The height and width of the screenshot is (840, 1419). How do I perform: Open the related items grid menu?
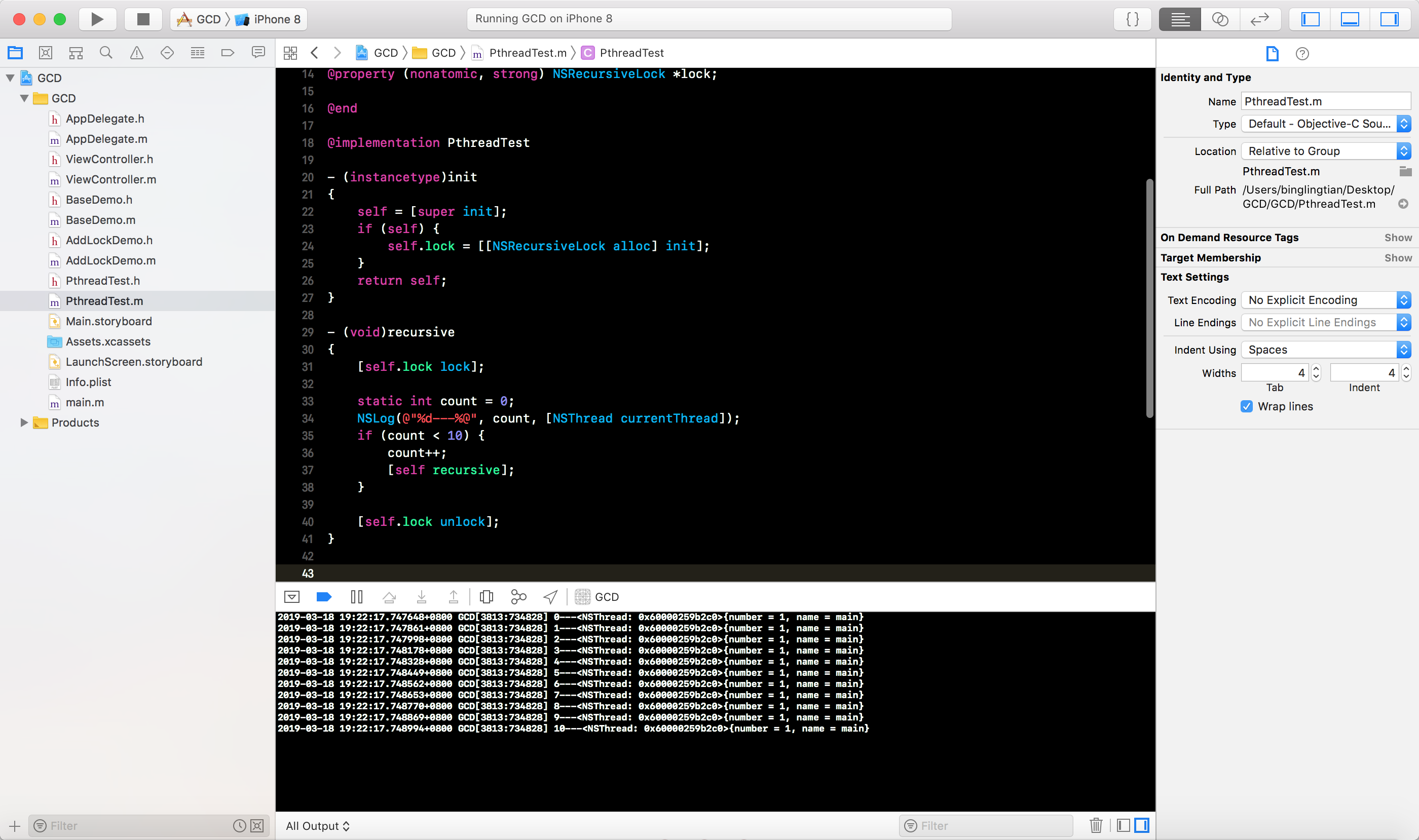[290, 53]
